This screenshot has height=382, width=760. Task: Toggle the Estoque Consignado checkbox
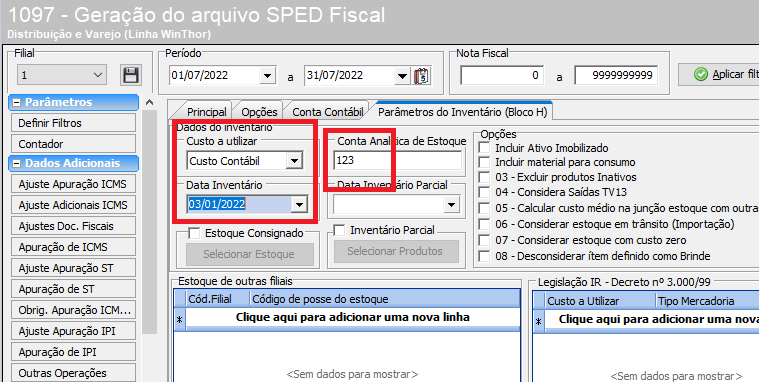coord(194,233)
